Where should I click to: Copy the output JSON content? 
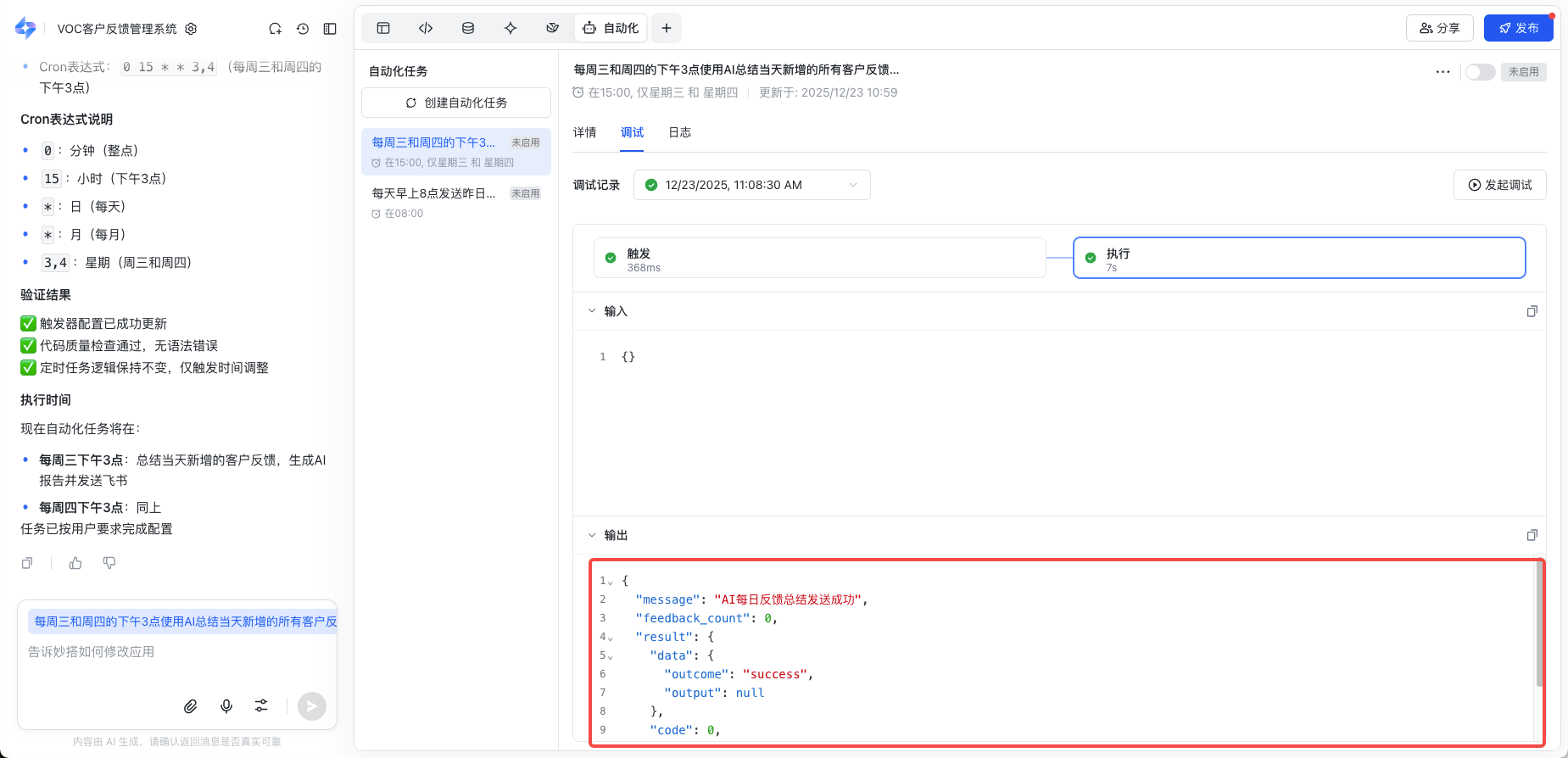[x=1532, y=535]
